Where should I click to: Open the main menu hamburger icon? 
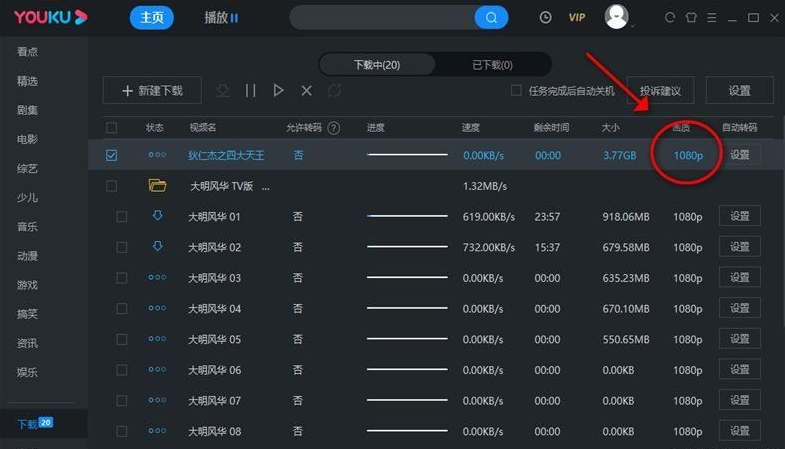point(711,18)
